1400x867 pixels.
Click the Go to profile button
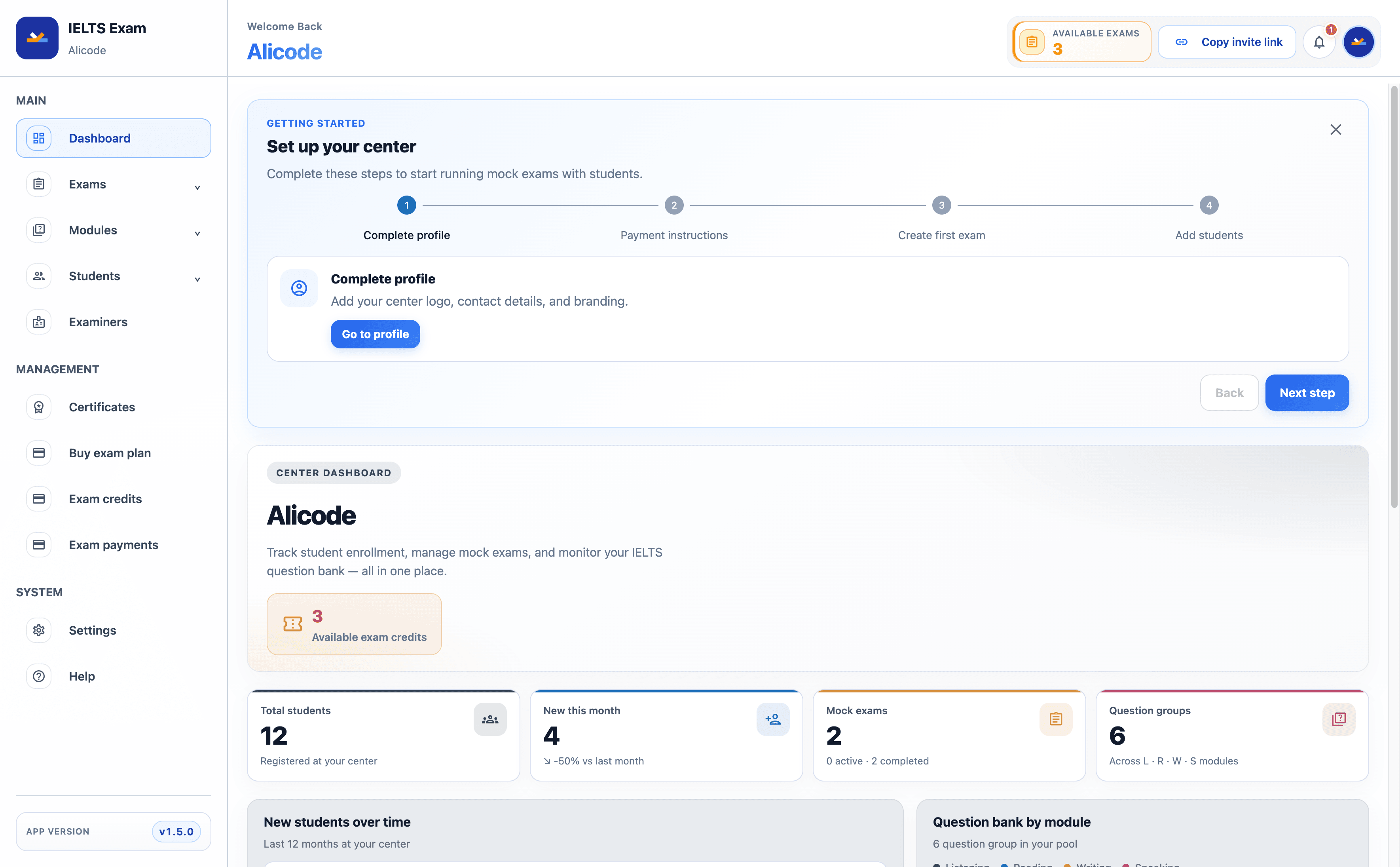(x=376, y=334)
